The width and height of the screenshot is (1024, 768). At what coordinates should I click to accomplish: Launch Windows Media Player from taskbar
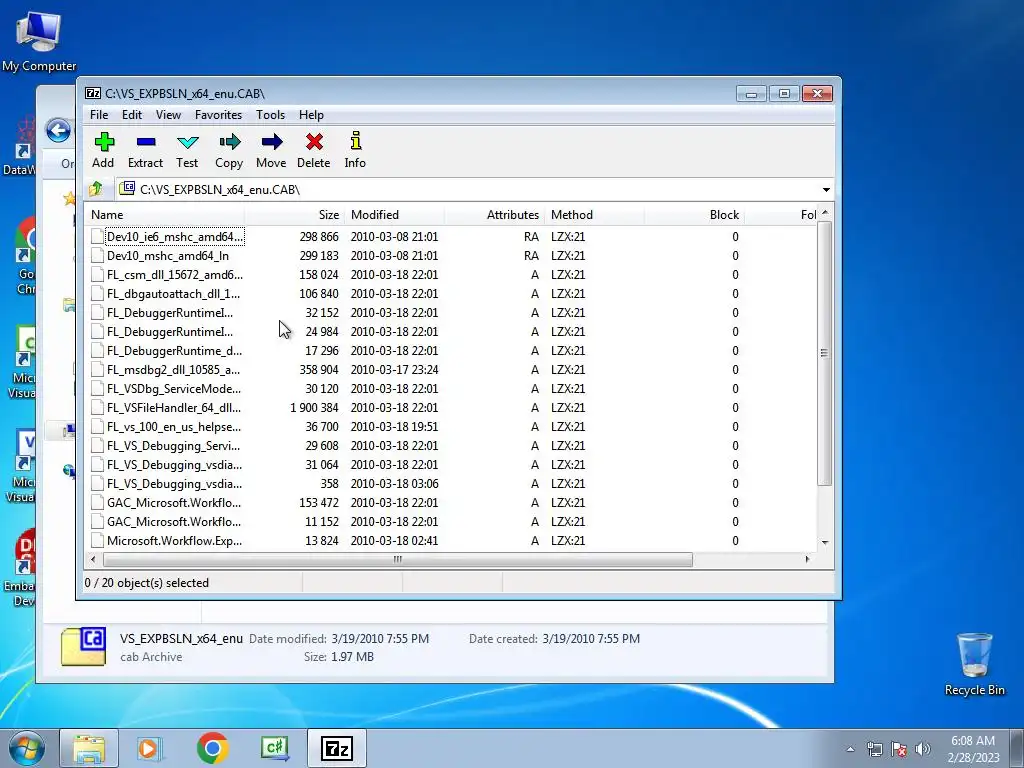[148, 748]
